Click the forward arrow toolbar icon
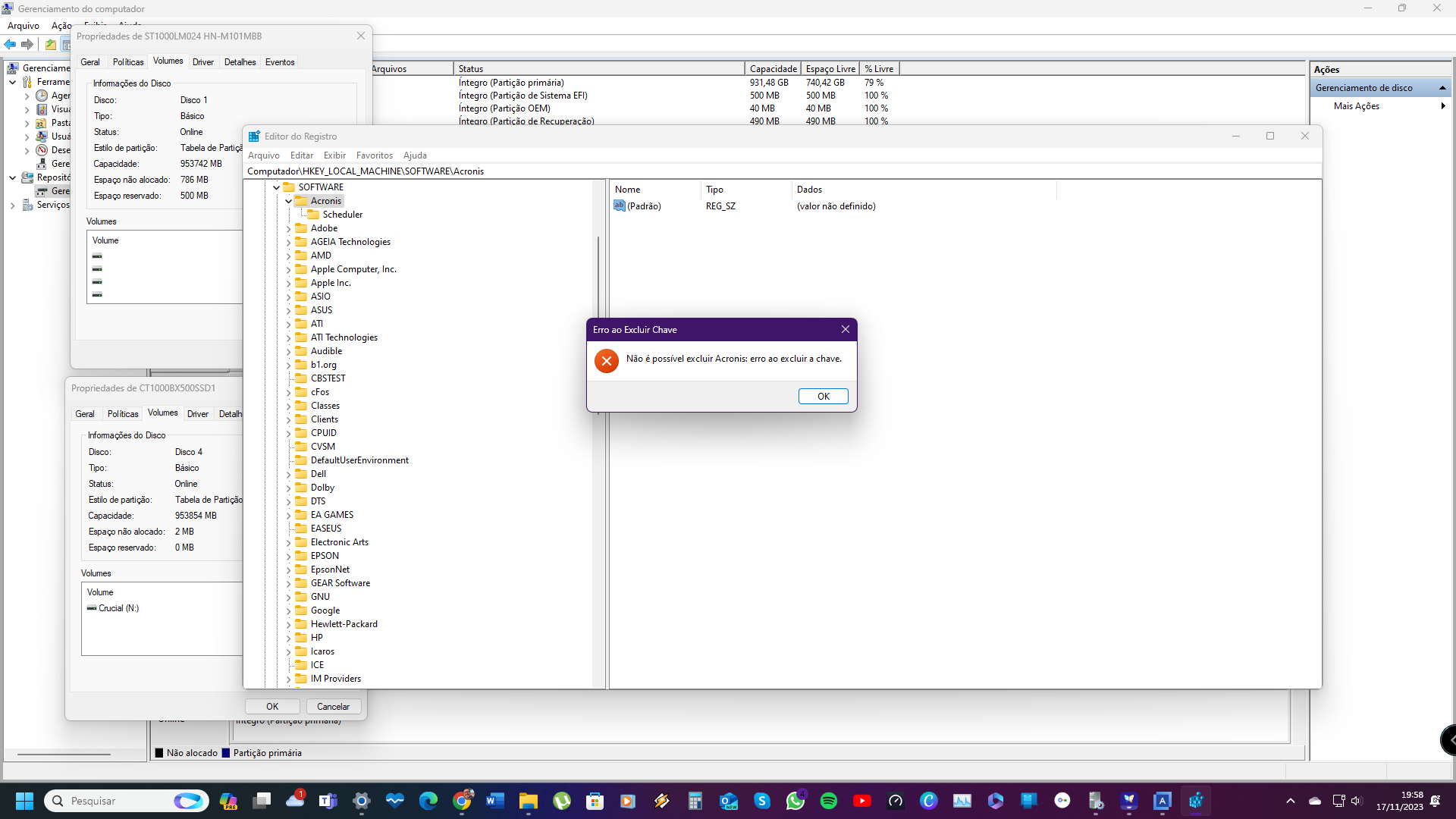This screenshot has height=819, width=1456. tap(27, 44)
